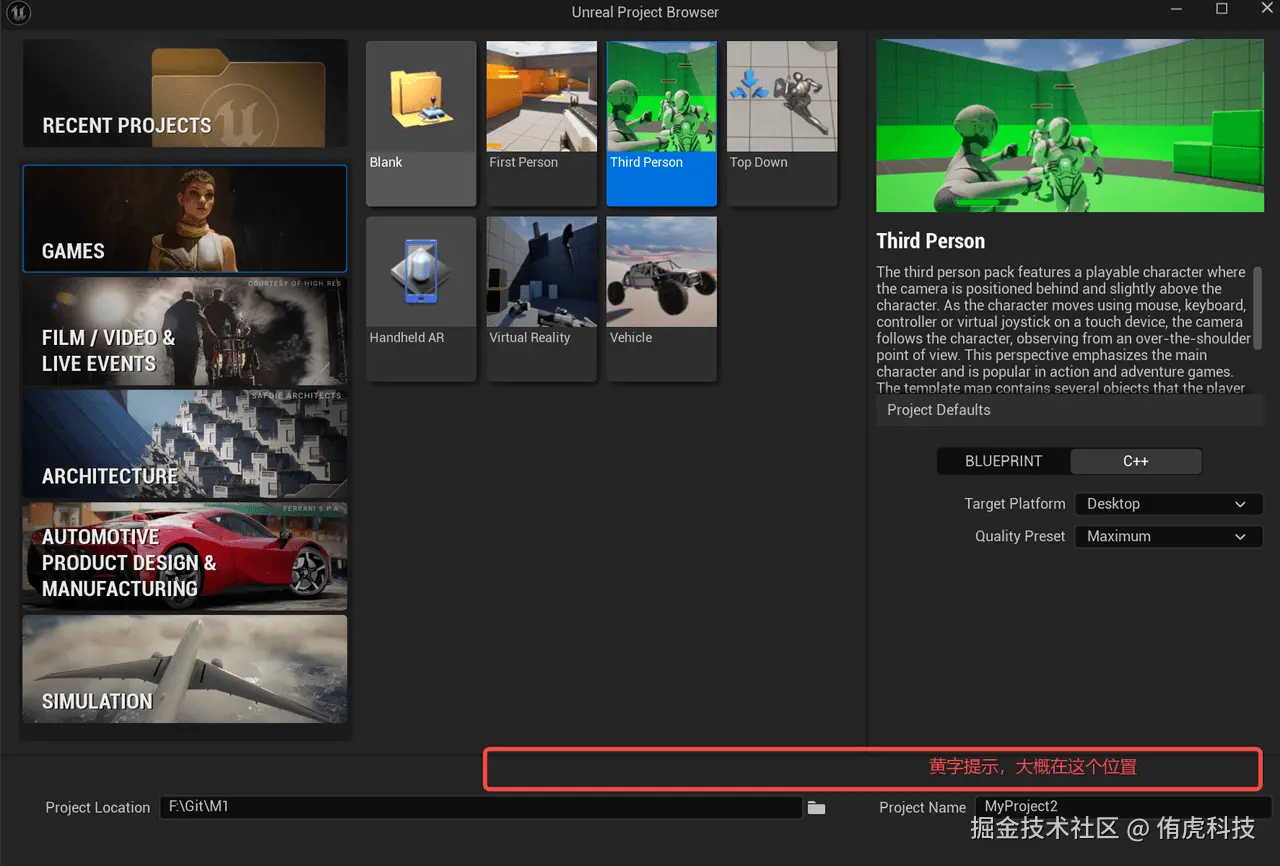Click the Third Person heading text
Image resolution: width=1280 pixels, height=866 pixels.
[930, 241]
